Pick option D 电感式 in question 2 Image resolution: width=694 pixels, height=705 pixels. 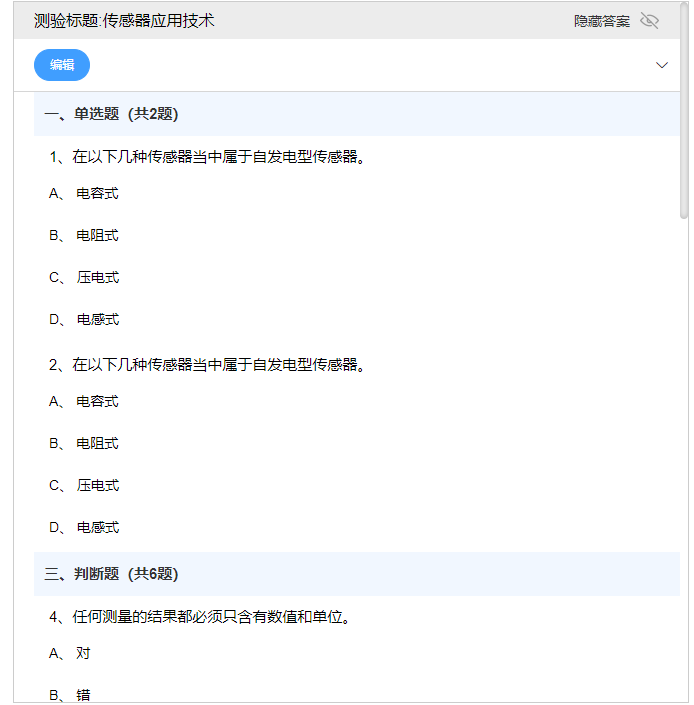click(x=97, y=527)
